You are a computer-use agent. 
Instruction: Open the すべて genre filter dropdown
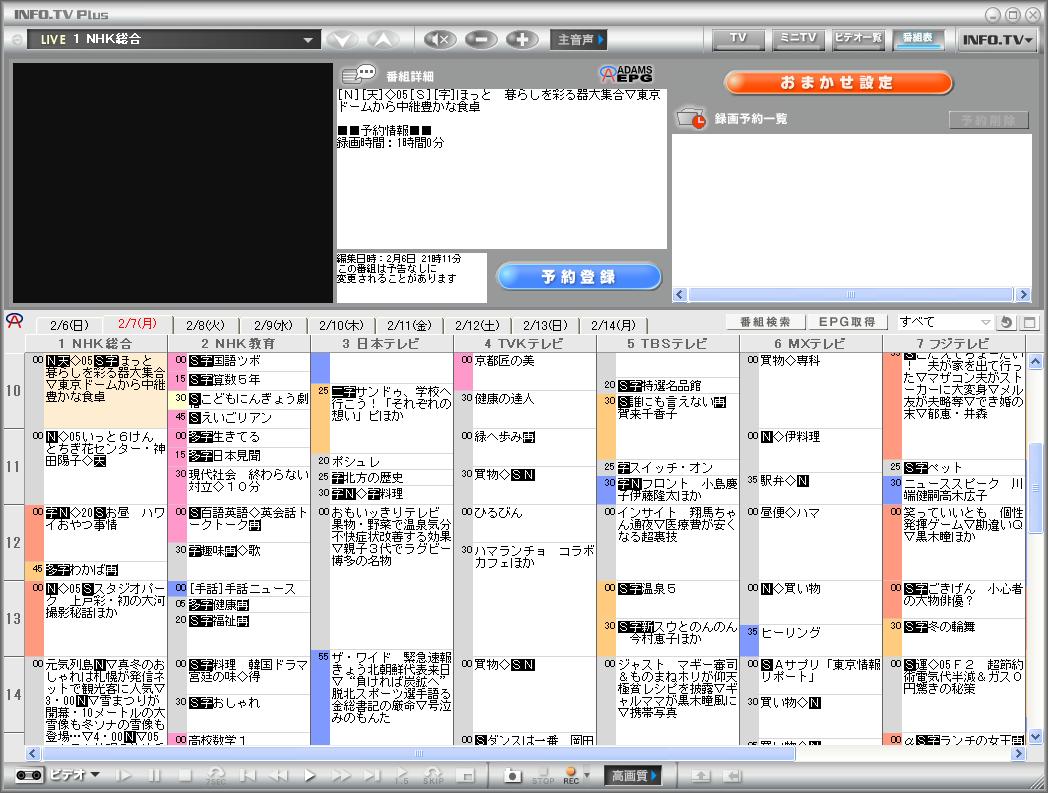[944, 322]
